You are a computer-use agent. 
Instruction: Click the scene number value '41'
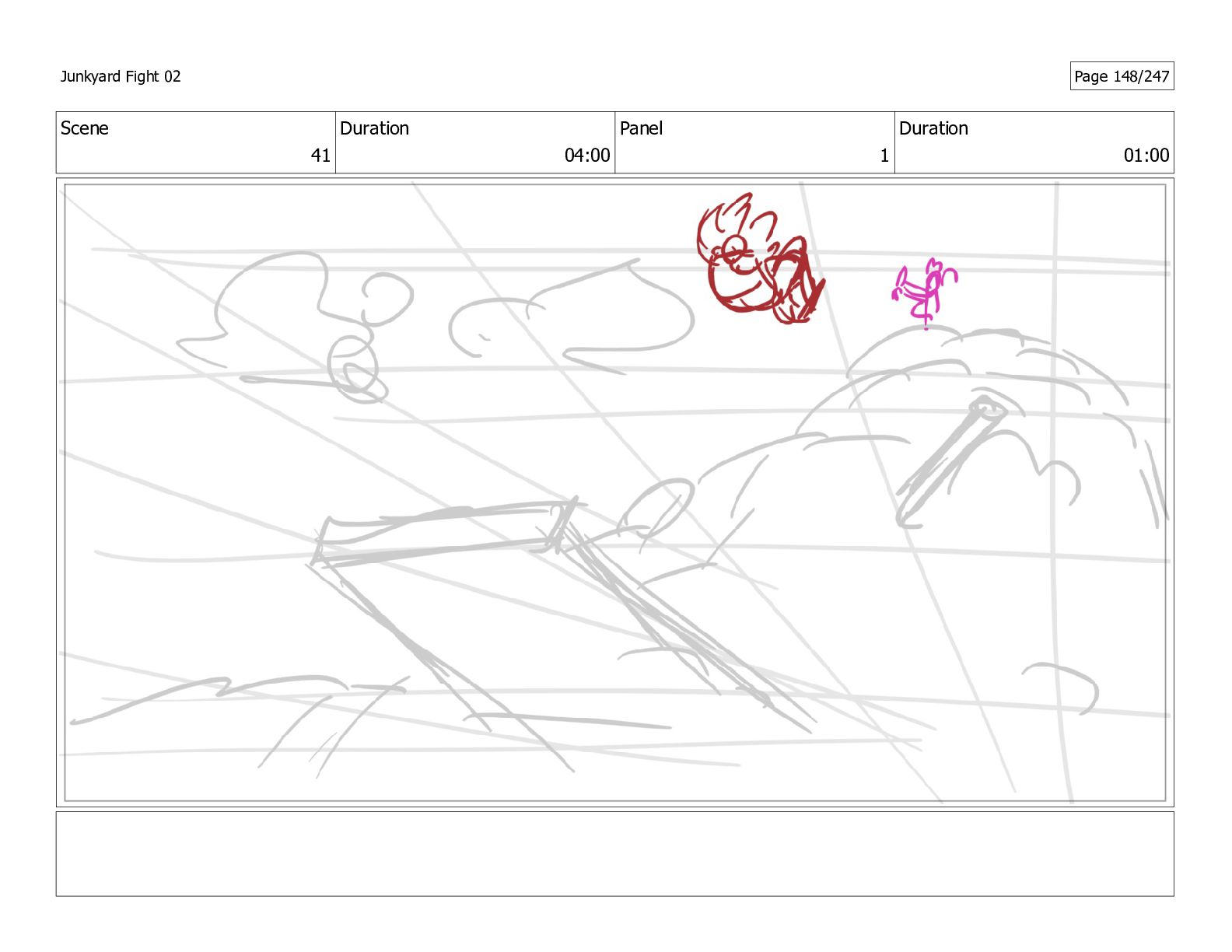click(320, 156)
